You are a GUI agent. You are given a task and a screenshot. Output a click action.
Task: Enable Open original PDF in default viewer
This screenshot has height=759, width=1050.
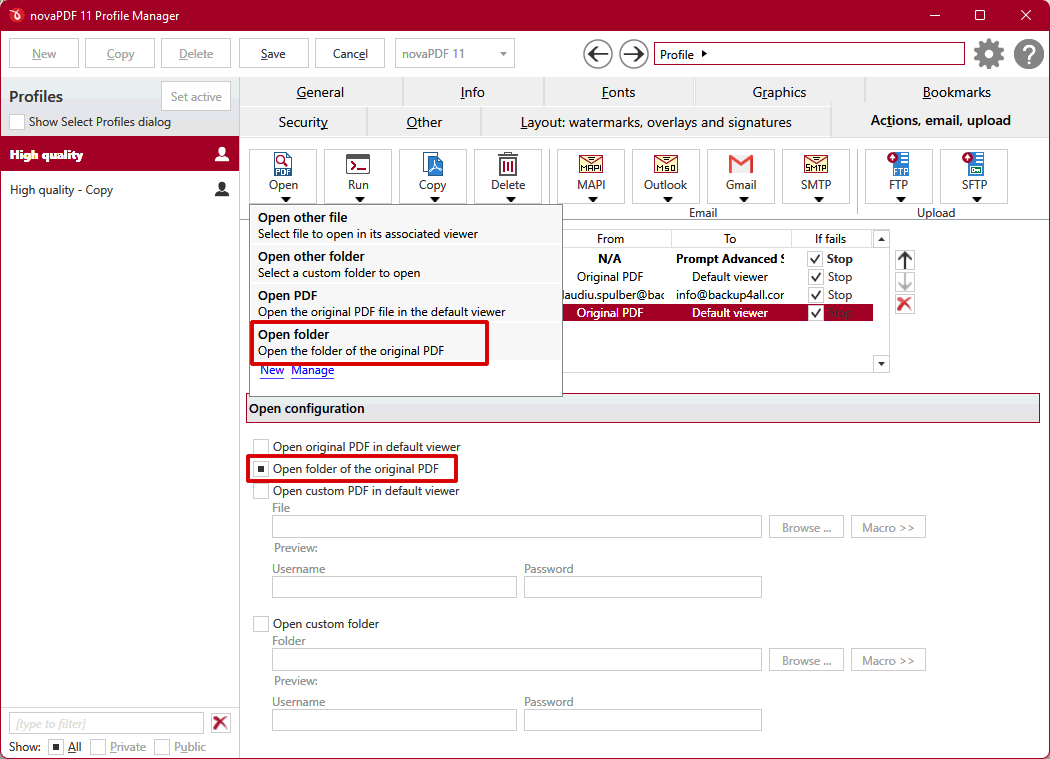(x=261, y=447)
